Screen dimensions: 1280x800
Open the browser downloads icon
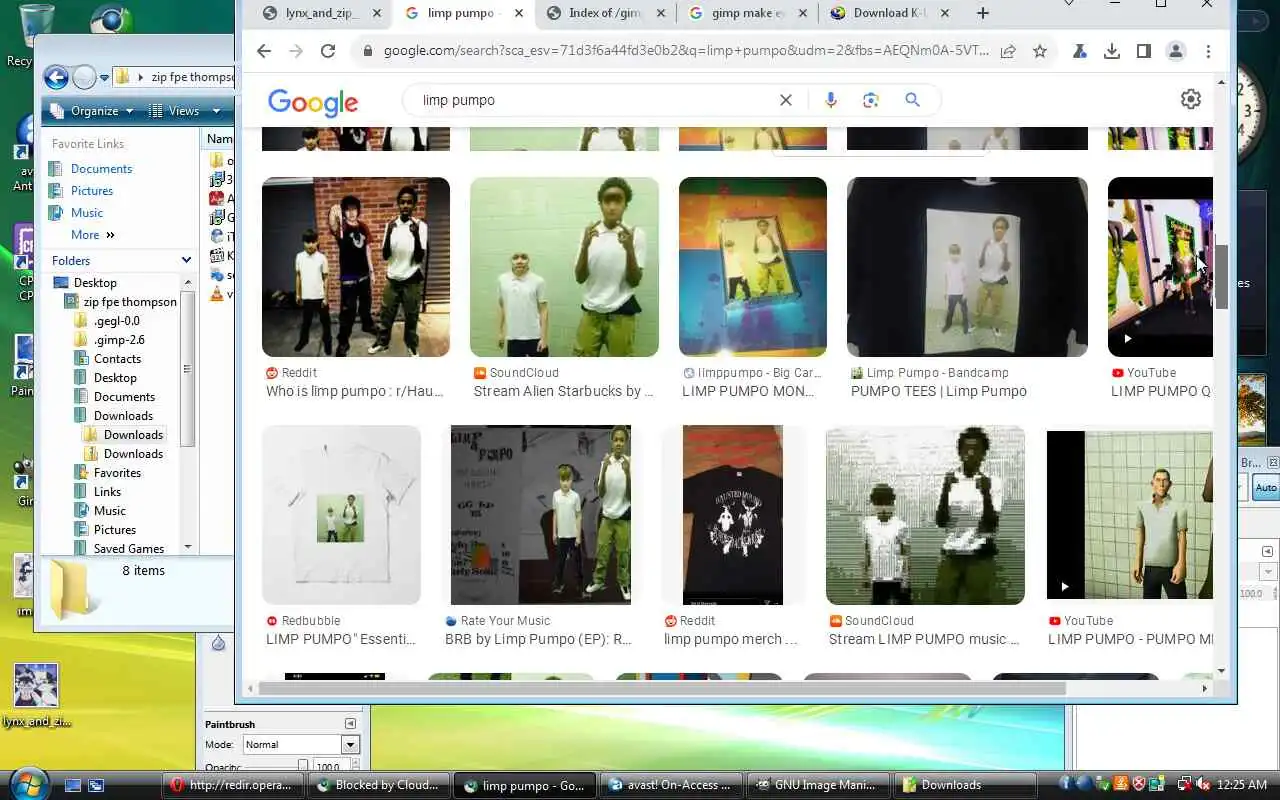click(1112, 51)
